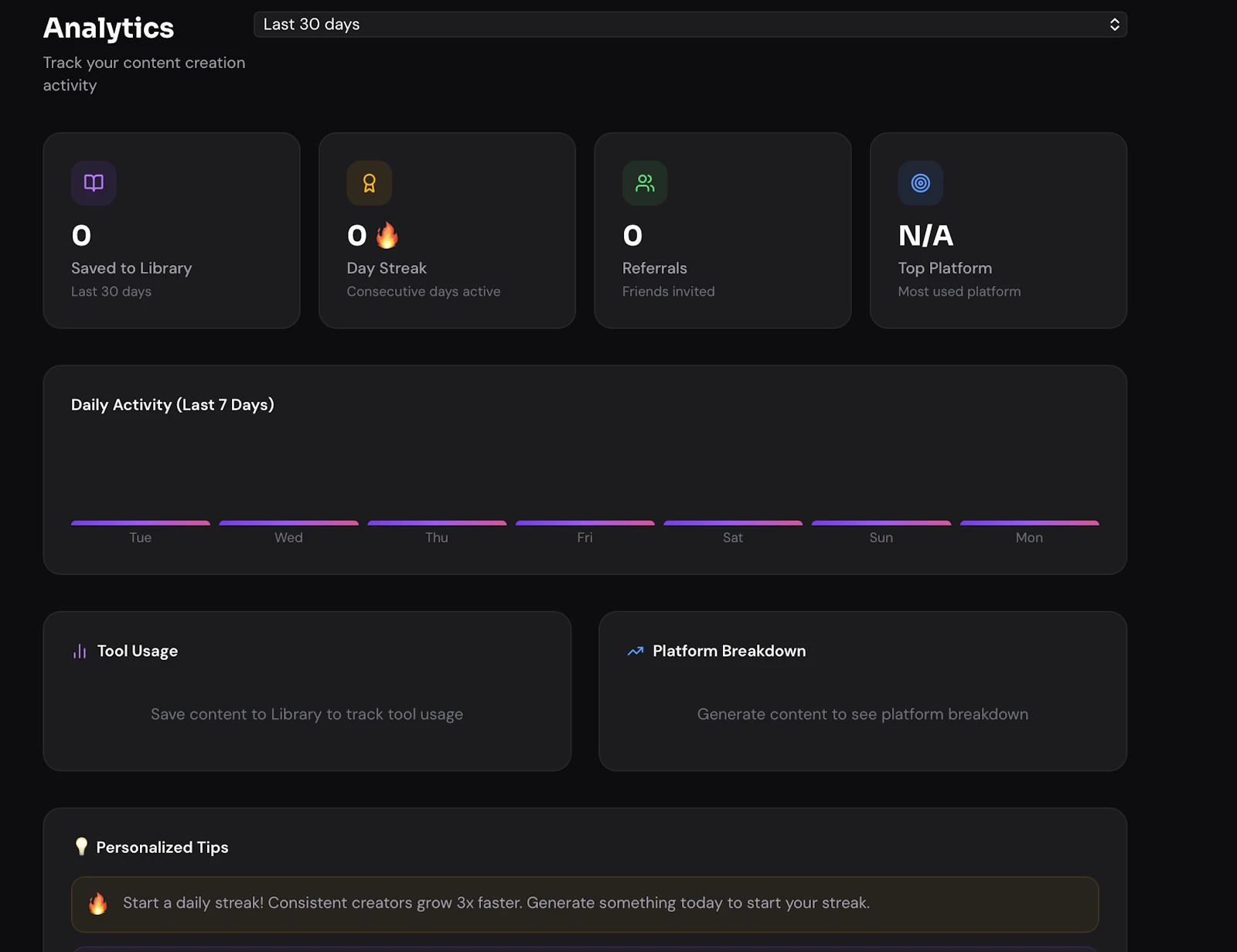Click the lightbulb icon beside Personalized Tips

[x=81, y=847]
